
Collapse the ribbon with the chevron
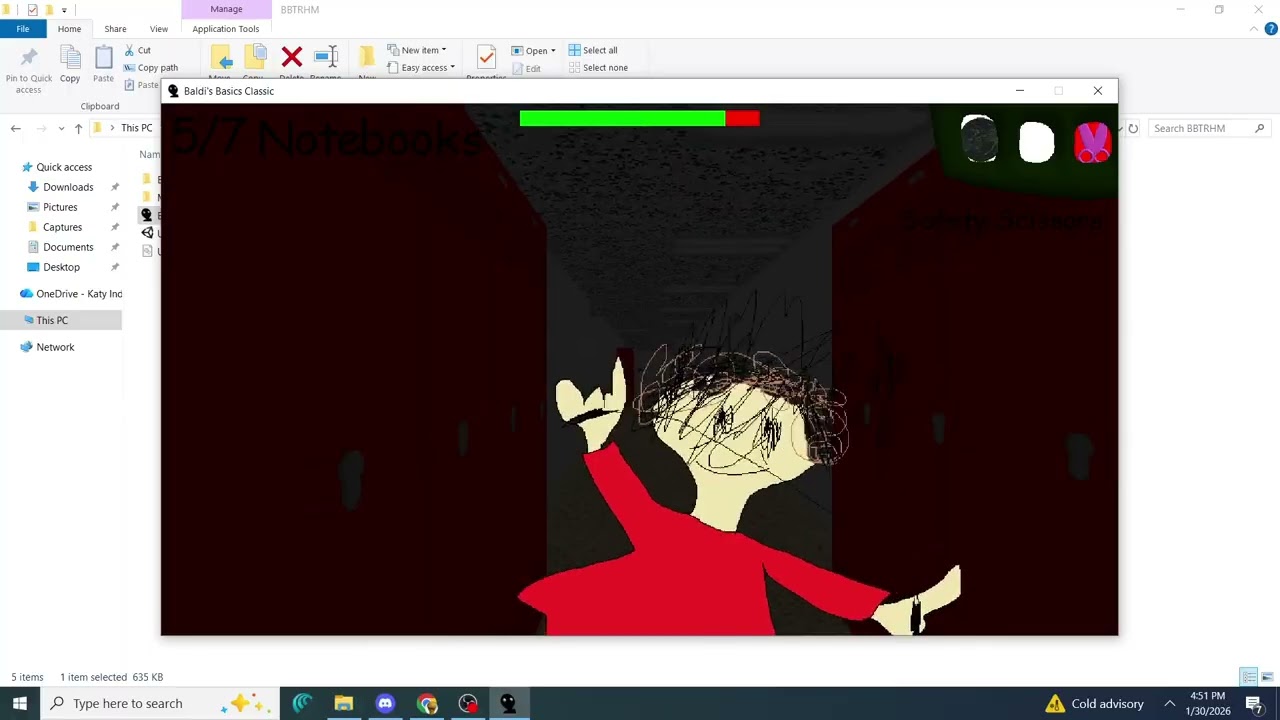click(1254, 29)
